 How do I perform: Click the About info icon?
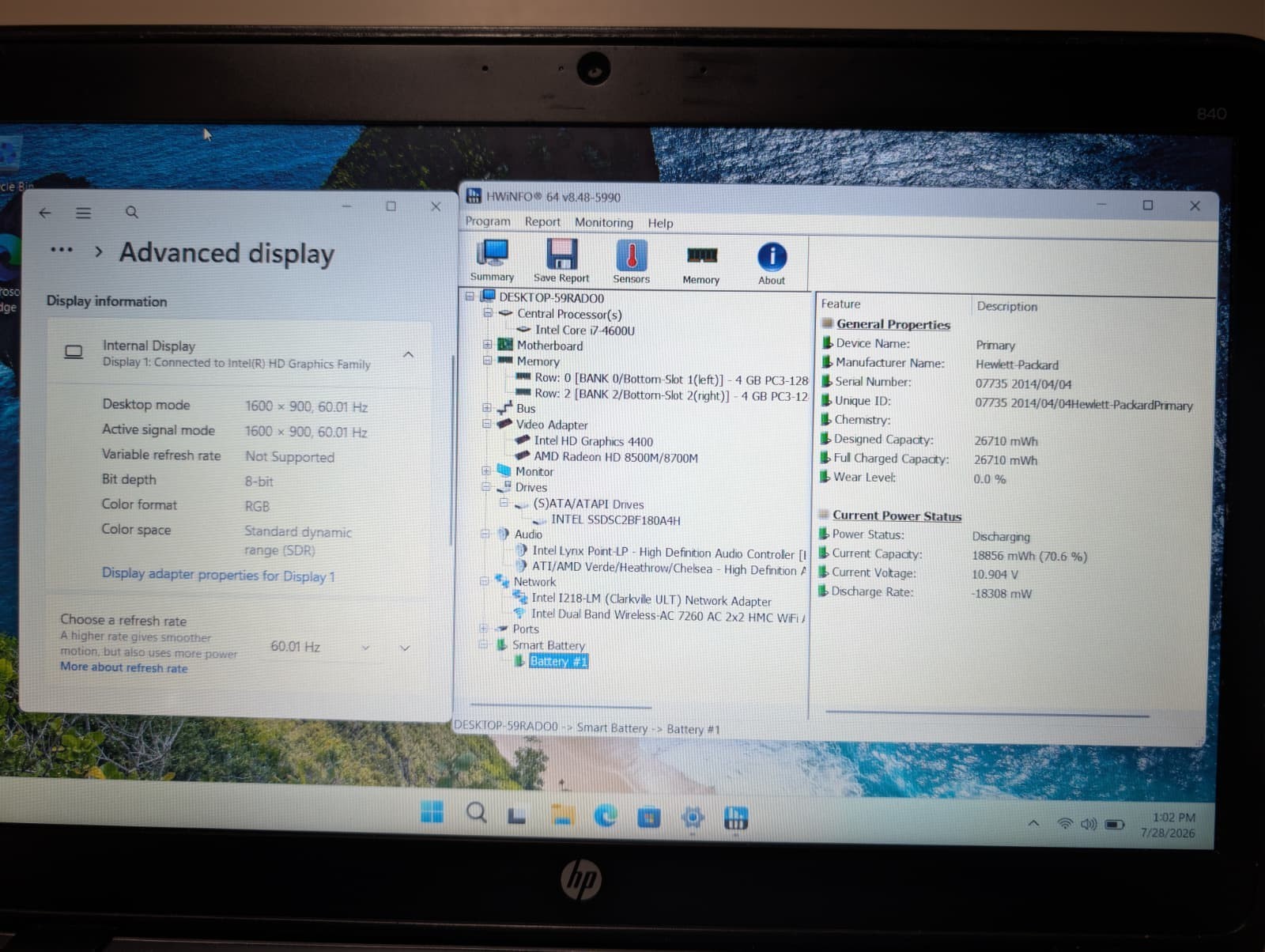pos(772,263)
